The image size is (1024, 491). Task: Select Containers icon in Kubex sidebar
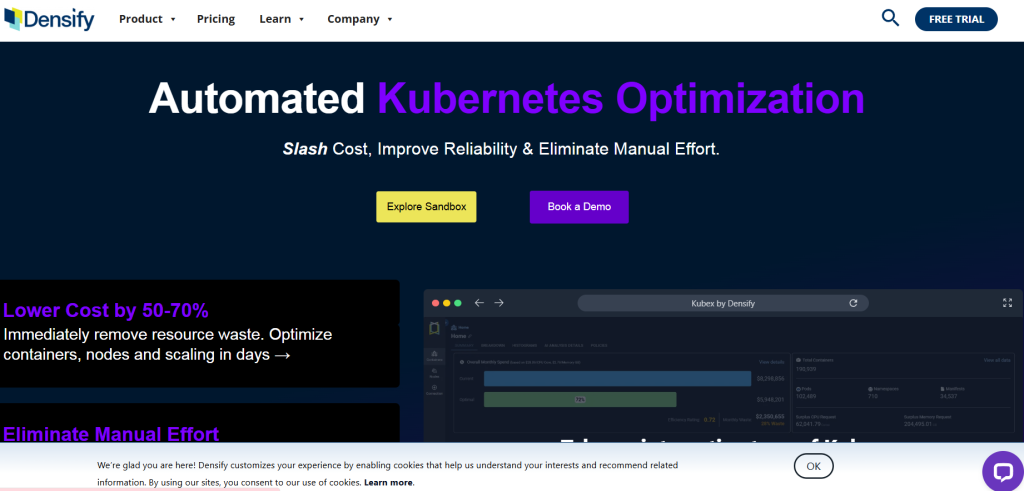tap(434, 356)
